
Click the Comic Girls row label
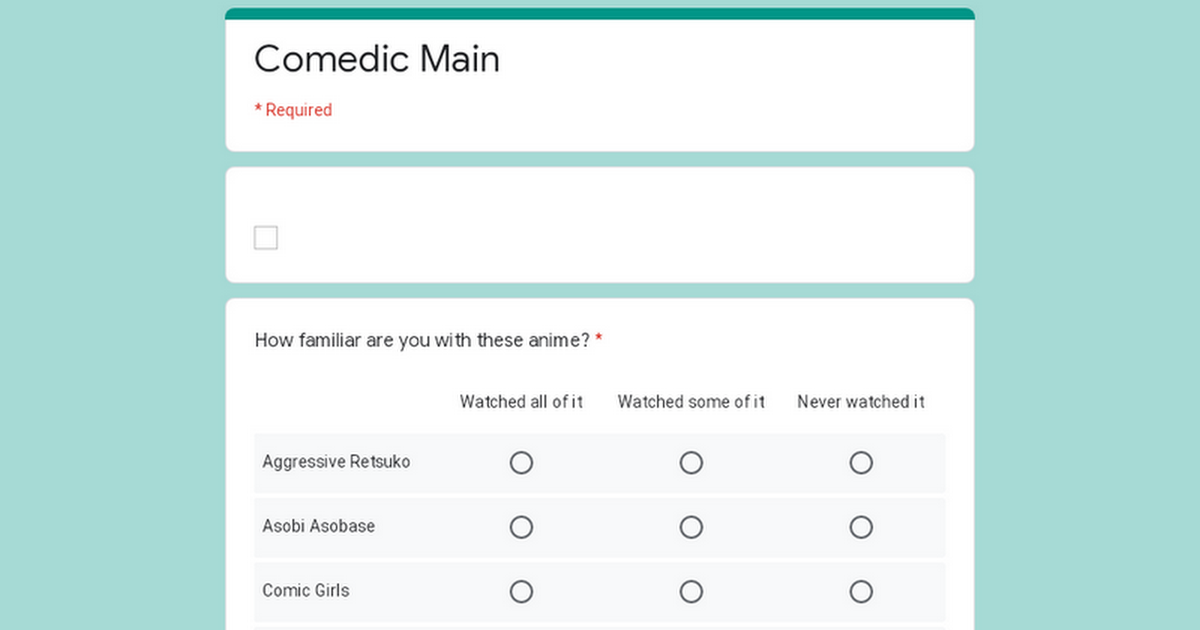[306, 591]
